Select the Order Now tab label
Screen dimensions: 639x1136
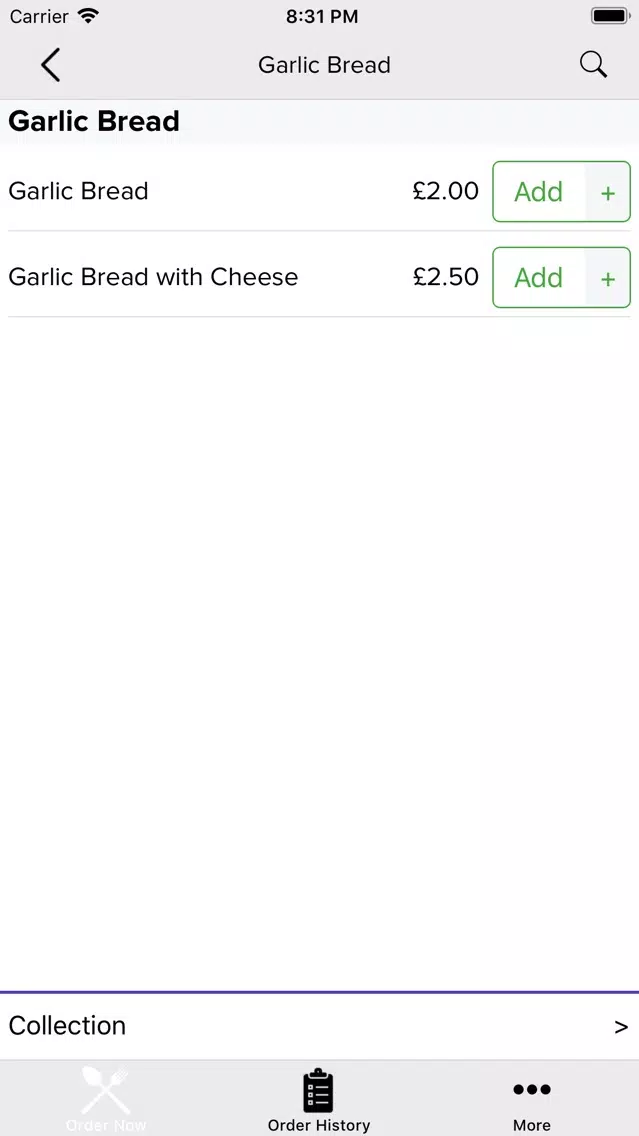106,1125
